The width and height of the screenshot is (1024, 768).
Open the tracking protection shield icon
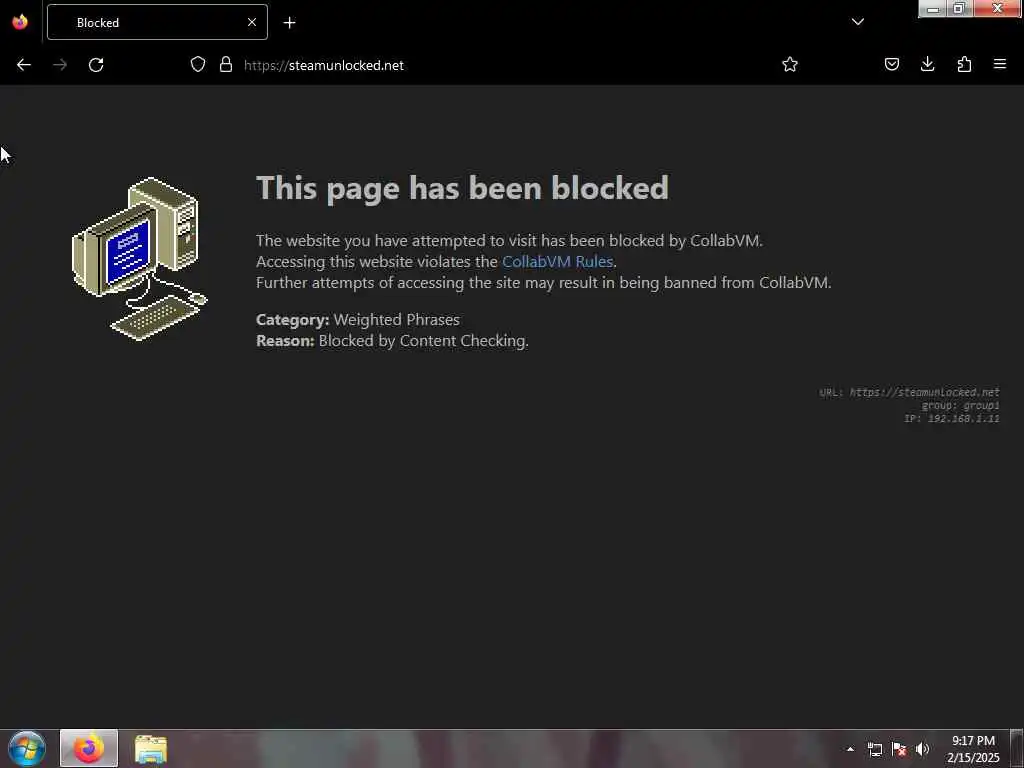click(198, 64)
